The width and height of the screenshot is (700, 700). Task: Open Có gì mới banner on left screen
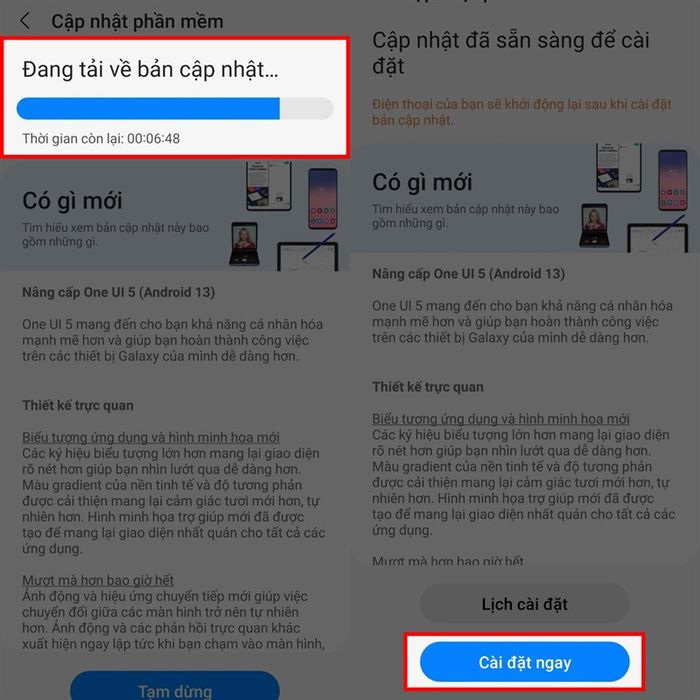click(170, 215)
